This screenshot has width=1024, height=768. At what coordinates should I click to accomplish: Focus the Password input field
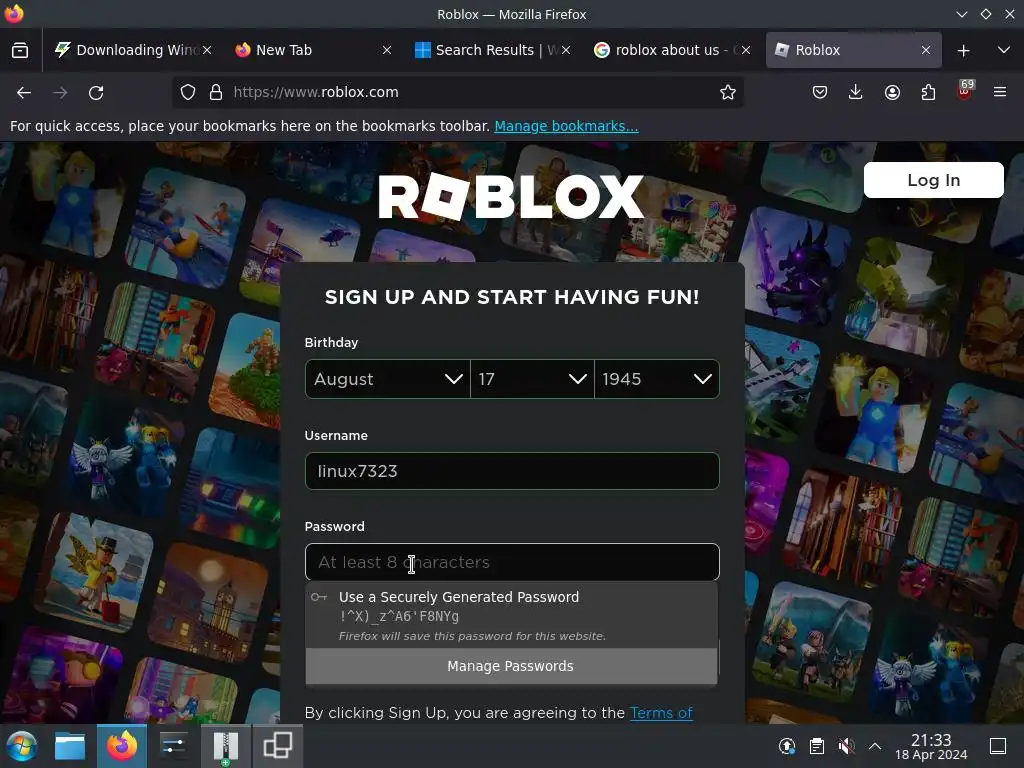tap(512, 562)
